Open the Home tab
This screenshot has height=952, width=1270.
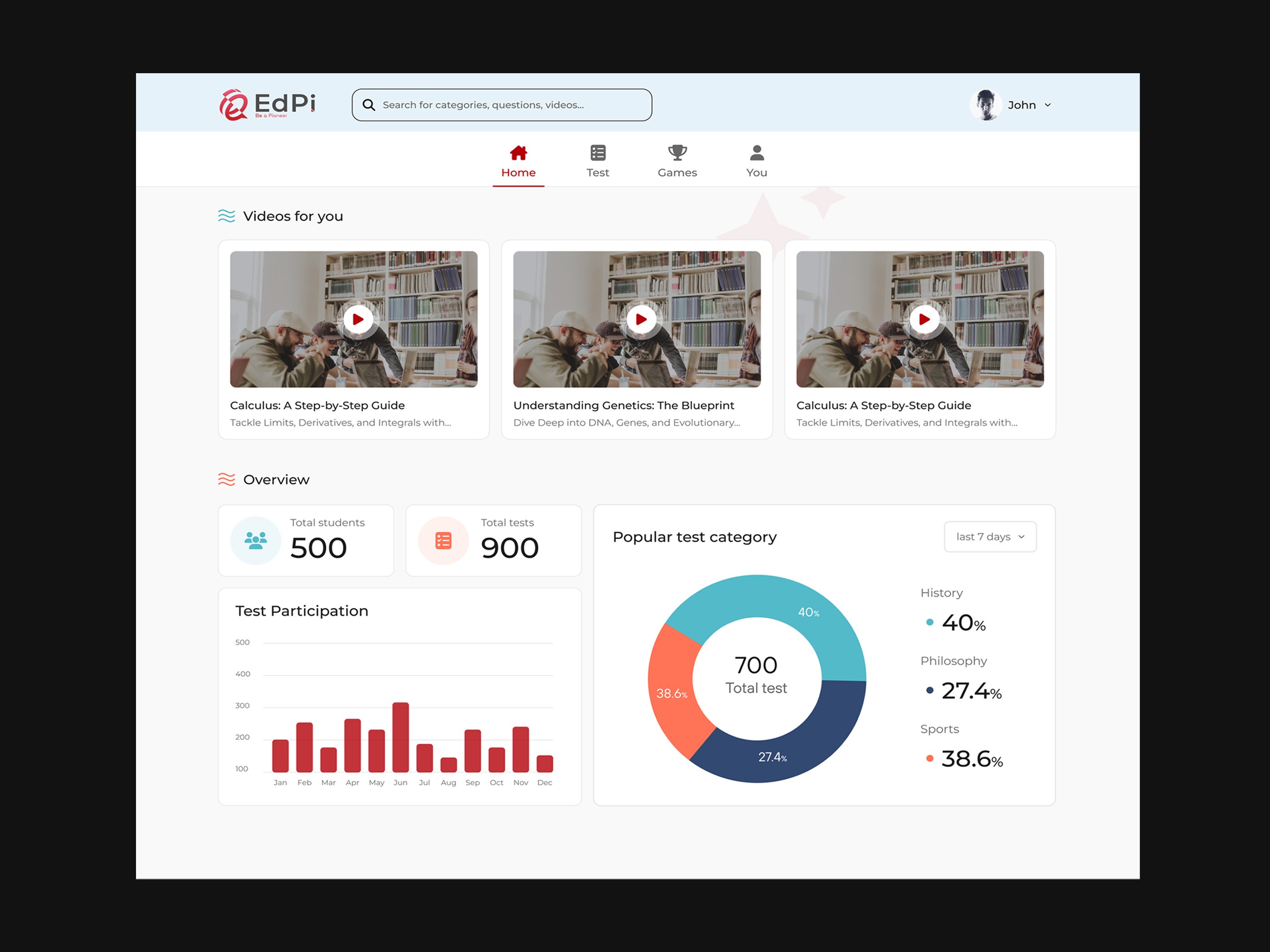519,171
